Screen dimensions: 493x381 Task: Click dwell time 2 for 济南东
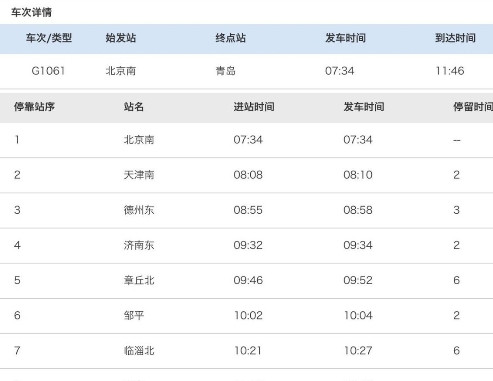tap(457, 245)
